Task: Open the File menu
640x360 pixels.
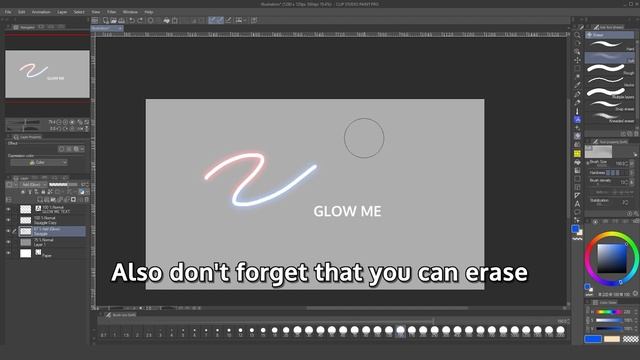Action: (x=8, y=12)
